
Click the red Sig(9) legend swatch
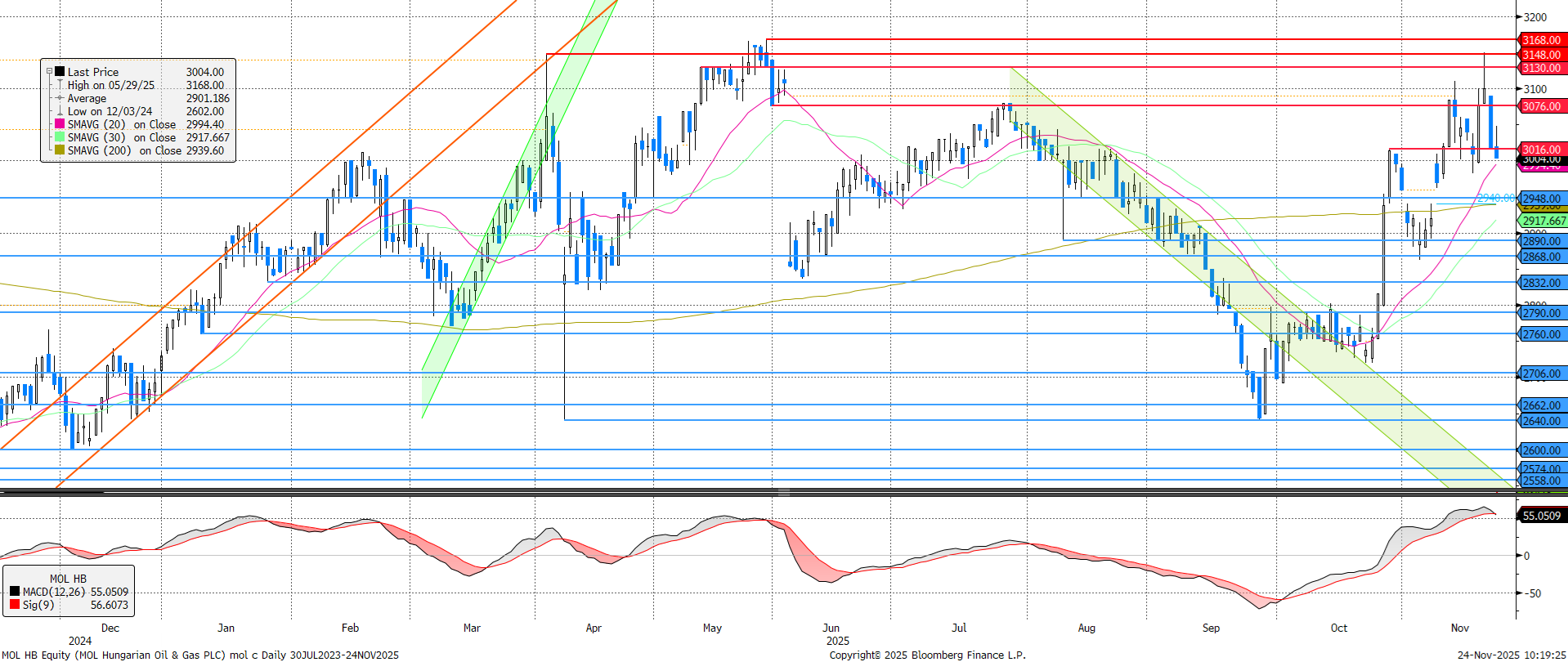pyautogui.click(x=15, y=605)
